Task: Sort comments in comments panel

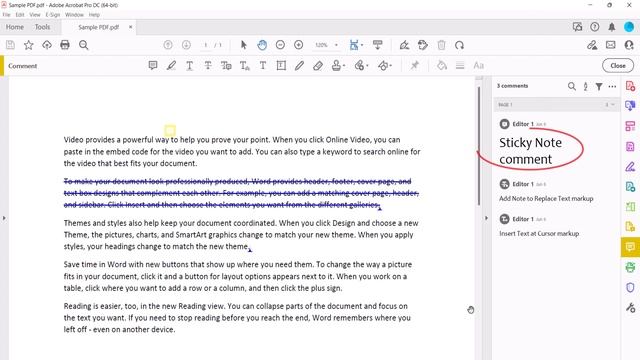Action: point(585,86)
